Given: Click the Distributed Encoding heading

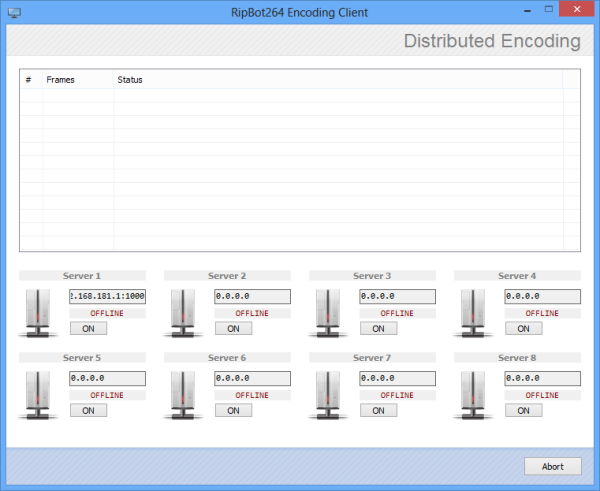Looking at the screenshot, I should tap(492, 41).
